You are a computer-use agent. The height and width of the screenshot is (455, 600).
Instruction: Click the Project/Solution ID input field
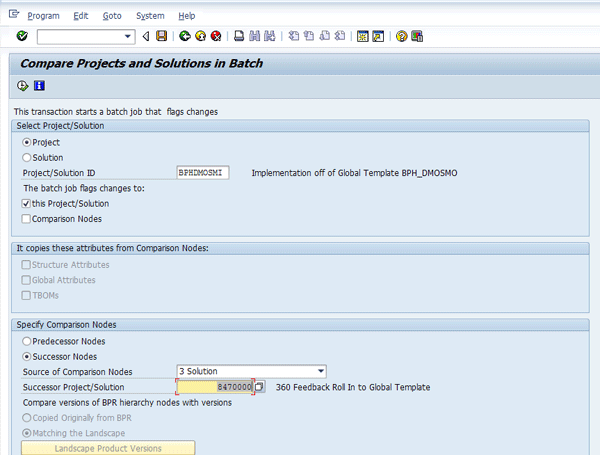tap(203, 173)
